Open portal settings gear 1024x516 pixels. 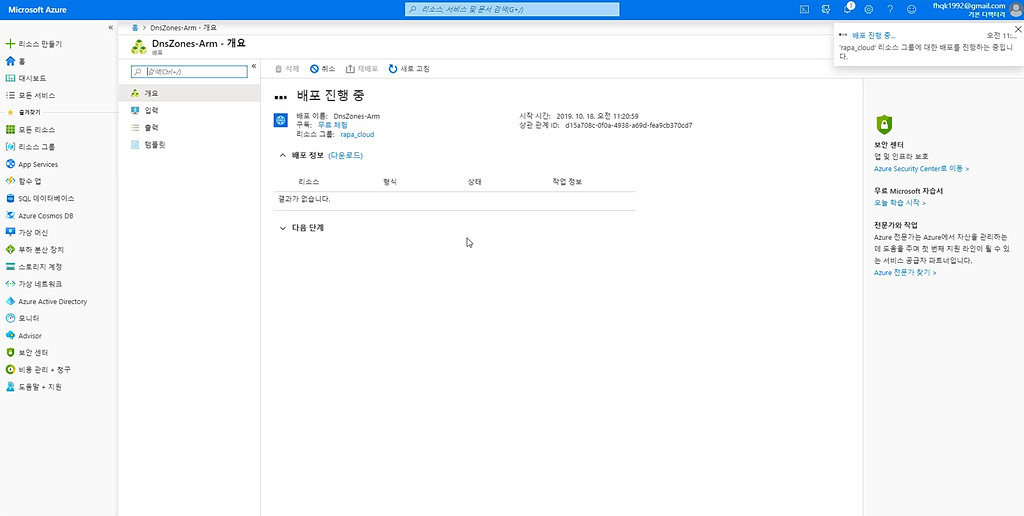pyautogui.click(x=869, y=9)
